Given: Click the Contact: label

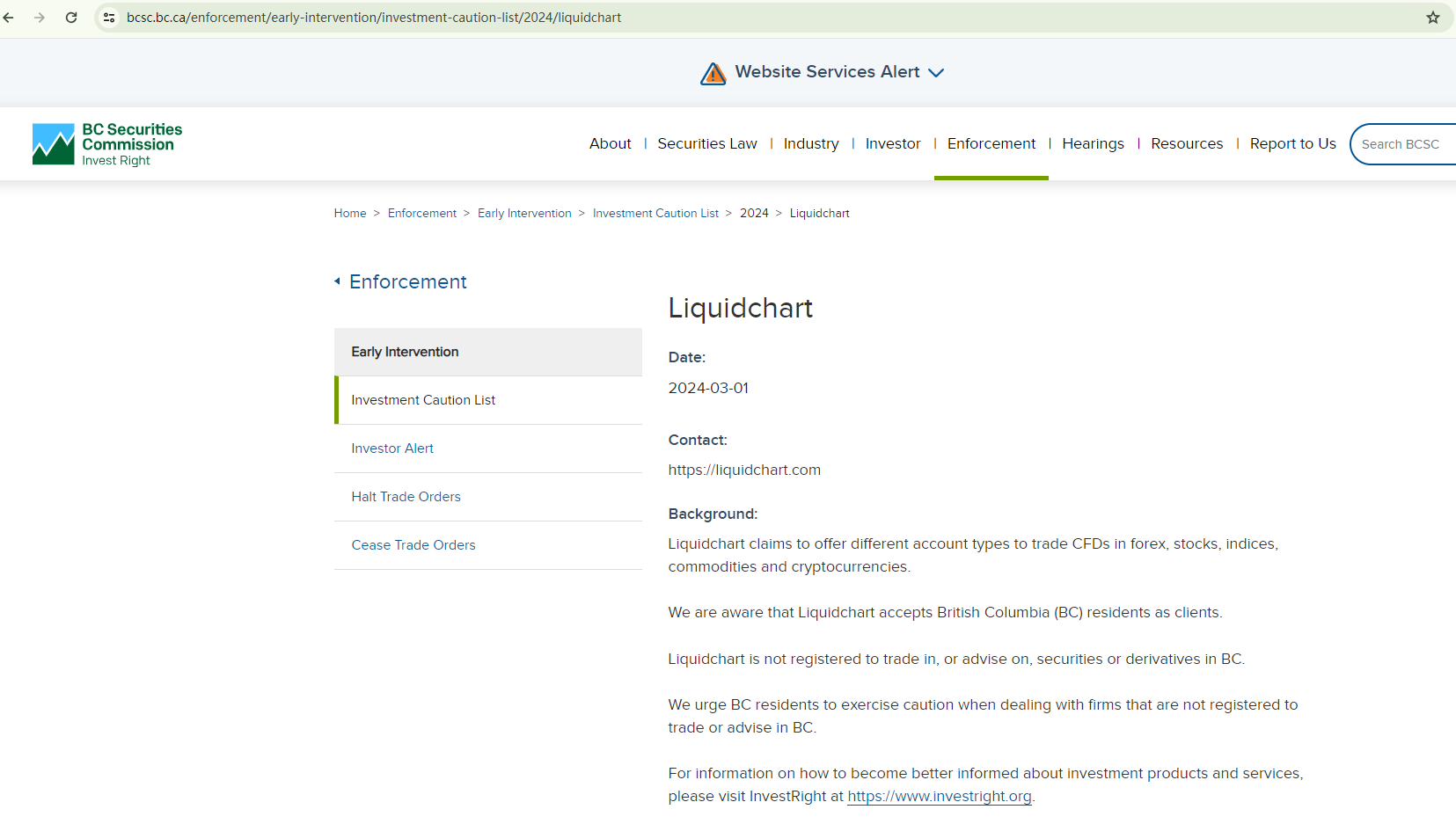Looking at the screenshot, I should [x=698, y=441].
